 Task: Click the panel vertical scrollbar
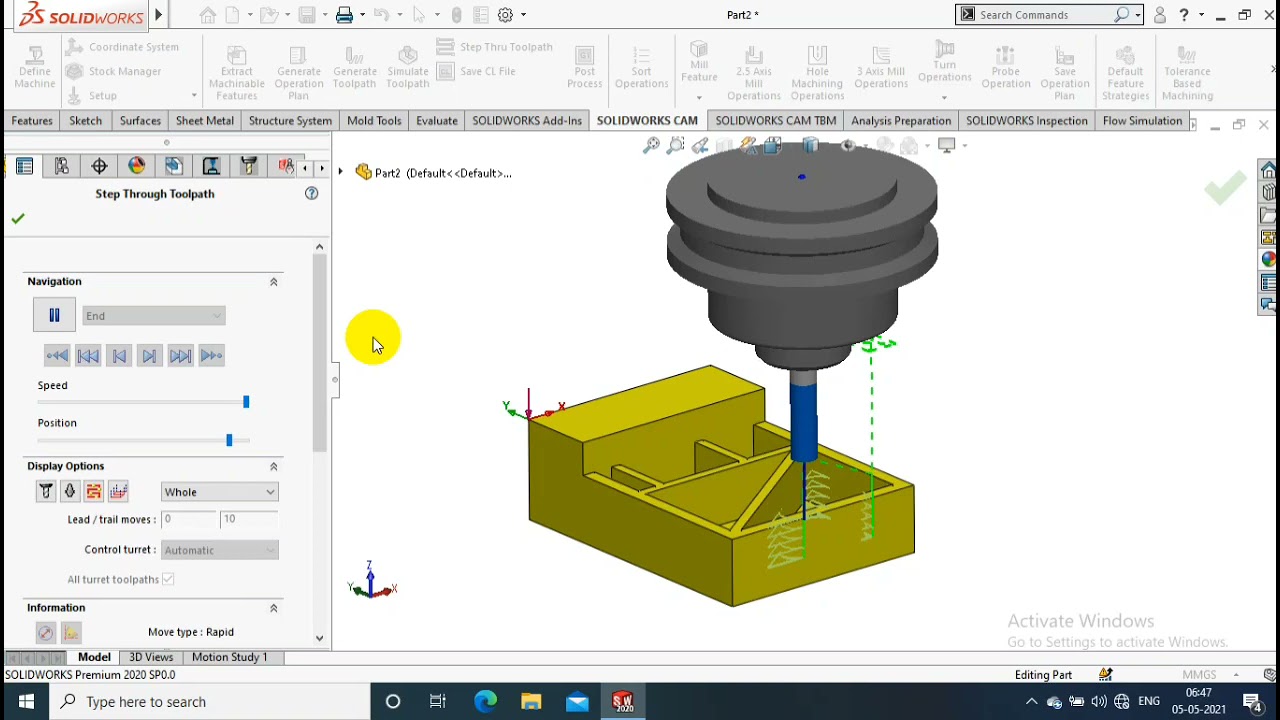[320, 352]
